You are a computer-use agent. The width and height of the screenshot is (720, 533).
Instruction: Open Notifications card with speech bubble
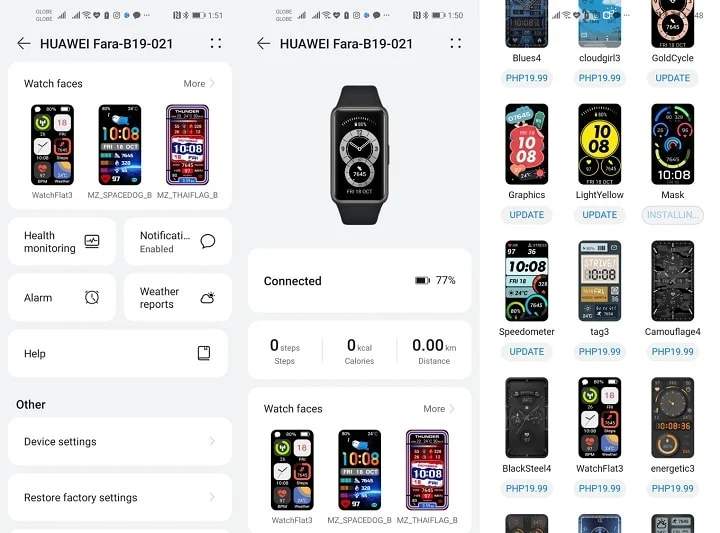(x=178, y=241)
